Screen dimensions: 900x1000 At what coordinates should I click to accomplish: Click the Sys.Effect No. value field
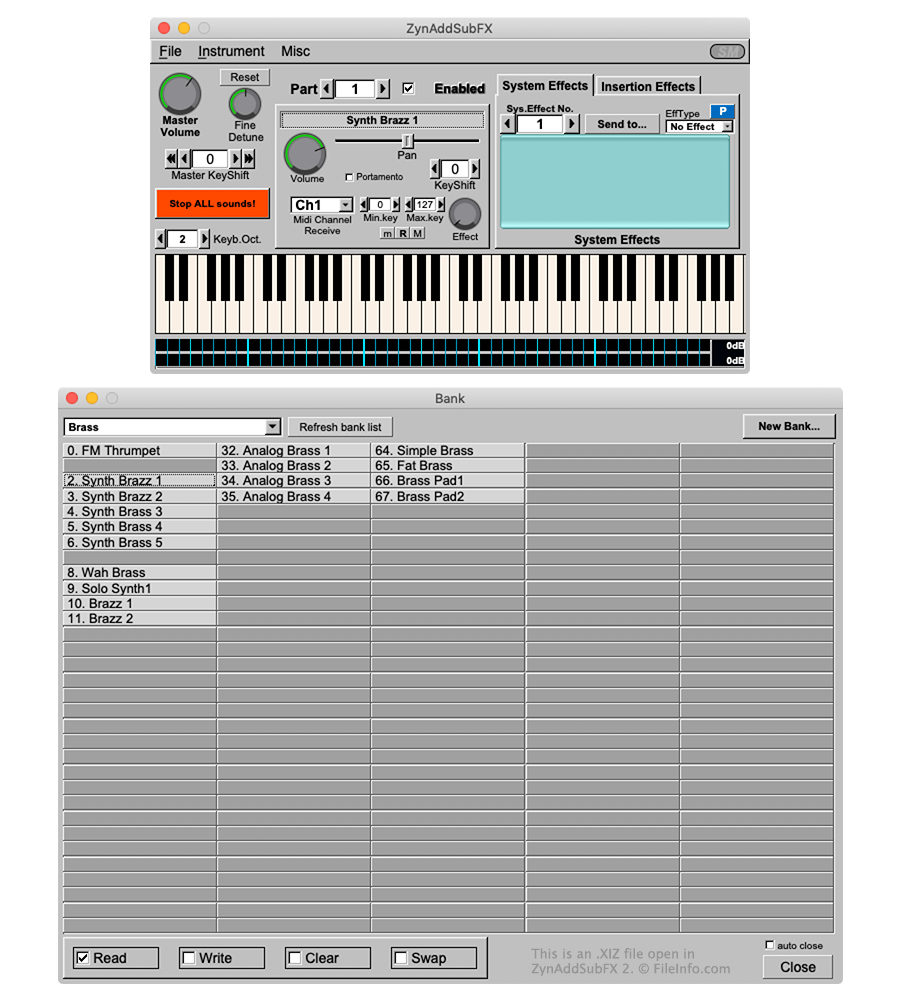coord(540,124)
